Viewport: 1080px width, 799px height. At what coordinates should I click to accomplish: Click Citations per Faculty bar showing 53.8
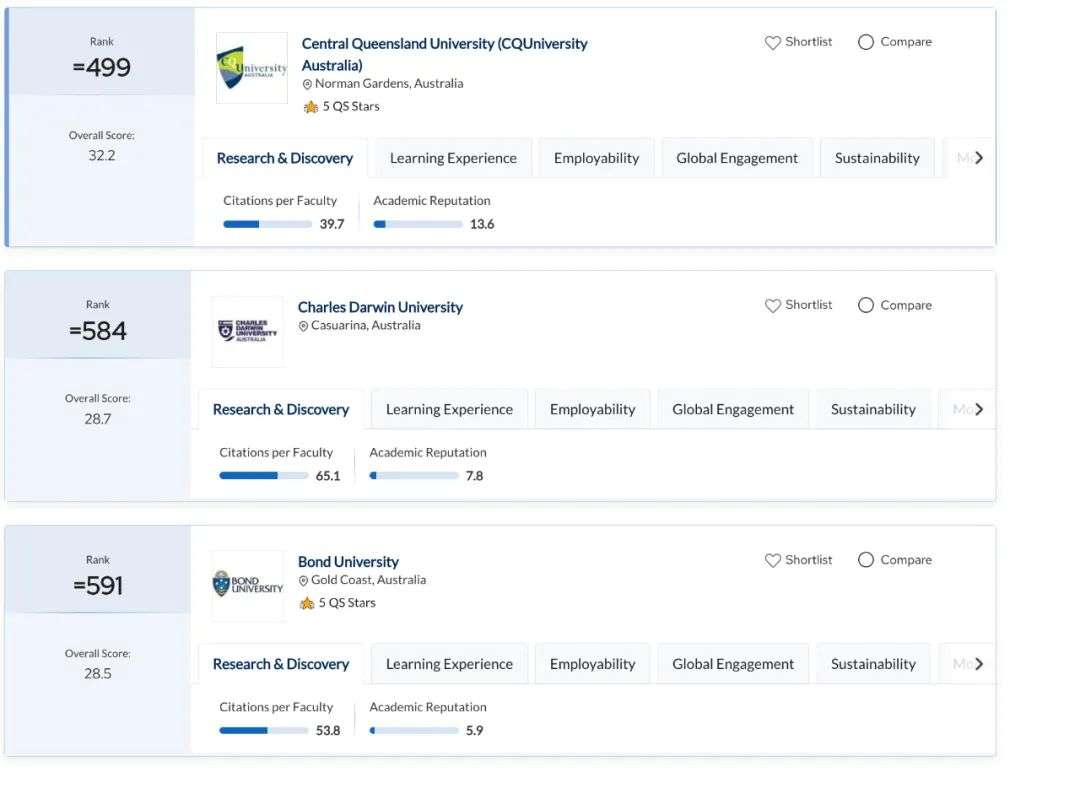click(x=263, y=731)
